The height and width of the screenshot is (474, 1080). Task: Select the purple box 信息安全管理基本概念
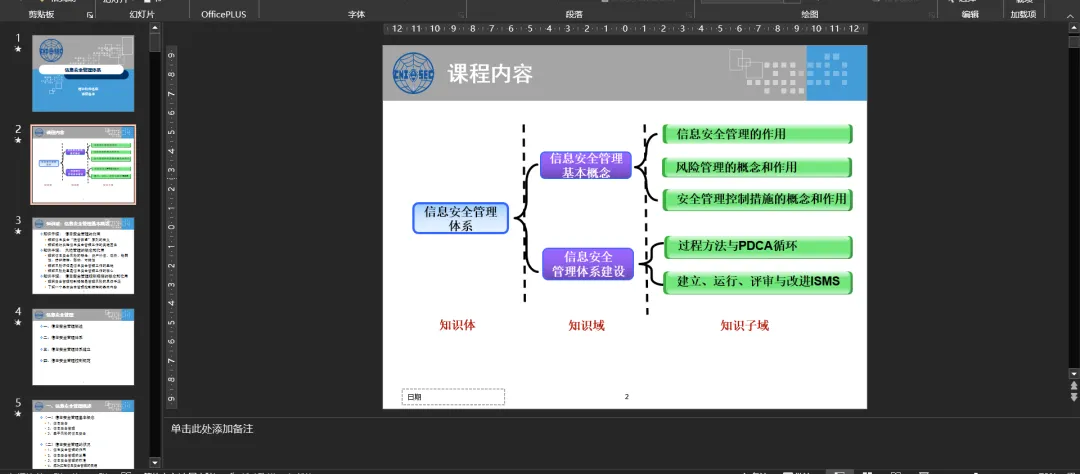click(585, 165)
